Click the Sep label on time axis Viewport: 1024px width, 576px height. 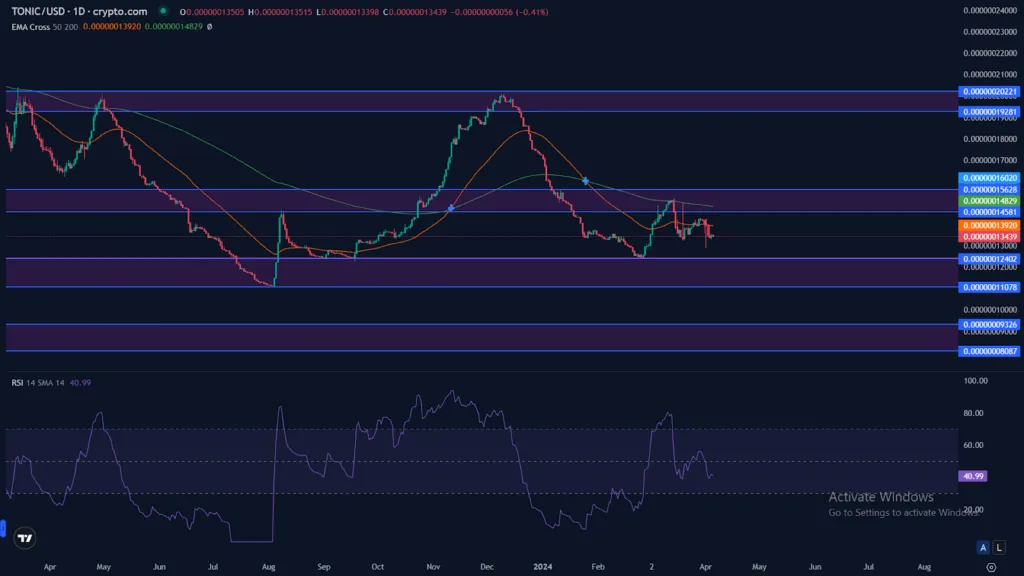tap(324, 567)
